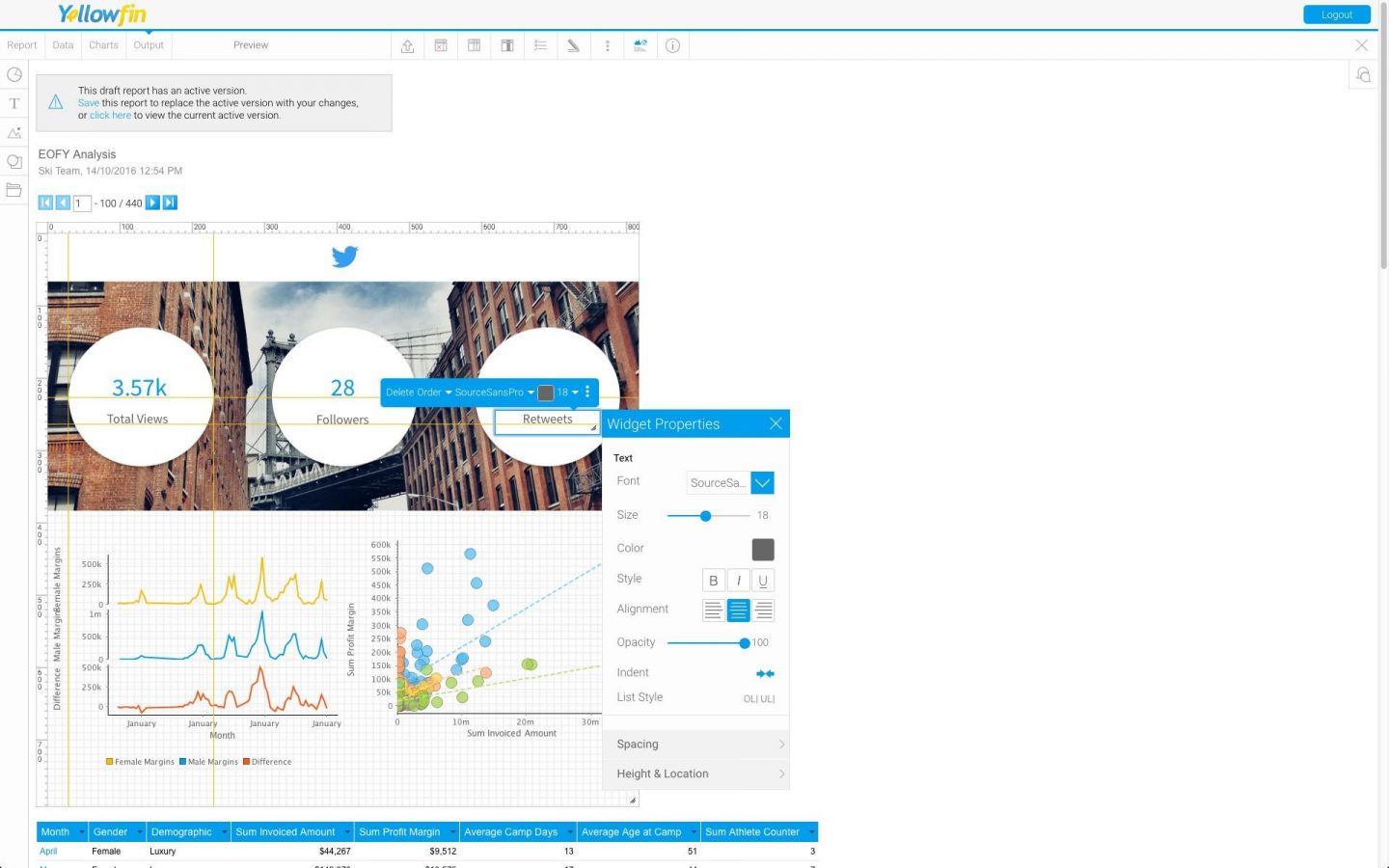Screen dimensions: 1389x868
Task: Open the vertical three-dots toolbar menu
Action: pos(607,45)
